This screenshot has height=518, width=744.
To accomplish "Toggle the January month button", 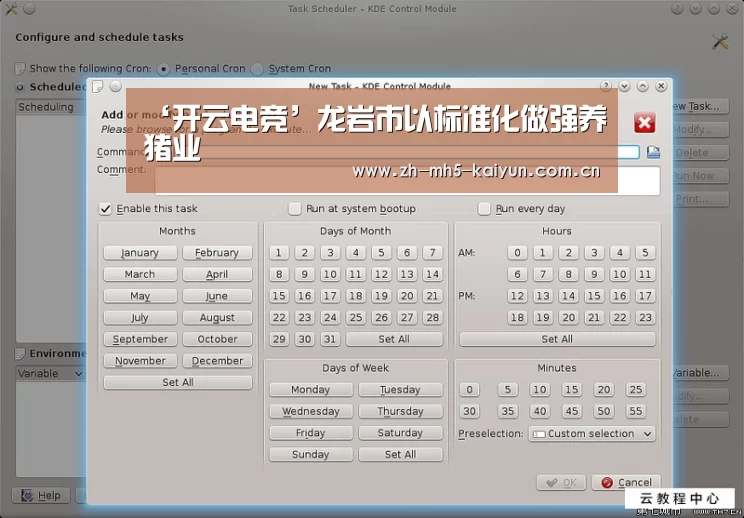I will point(140,253).
